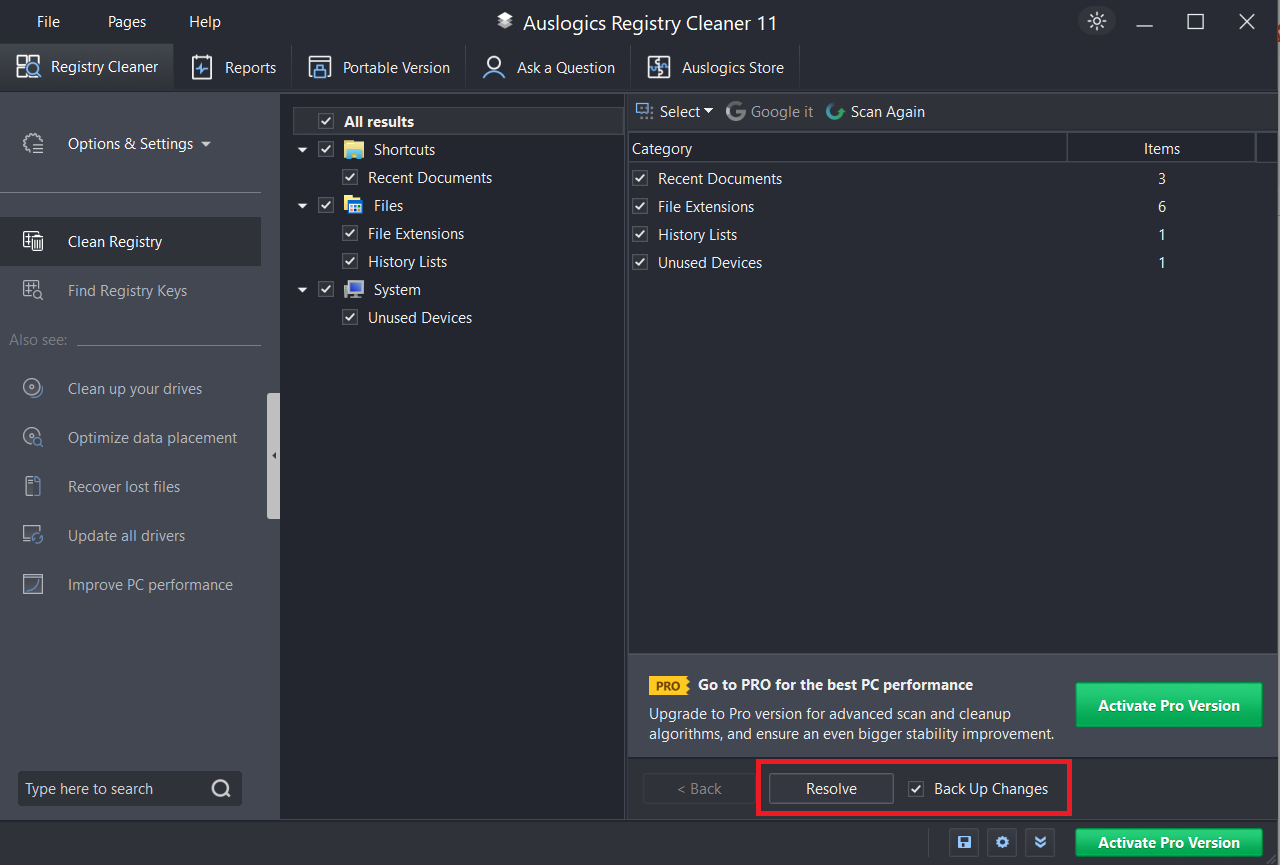Screen dimensions: 1280x865
Task: Click the Shortcuts folder icon in tree
Action: pyautogui.click(x=354, y=149)
